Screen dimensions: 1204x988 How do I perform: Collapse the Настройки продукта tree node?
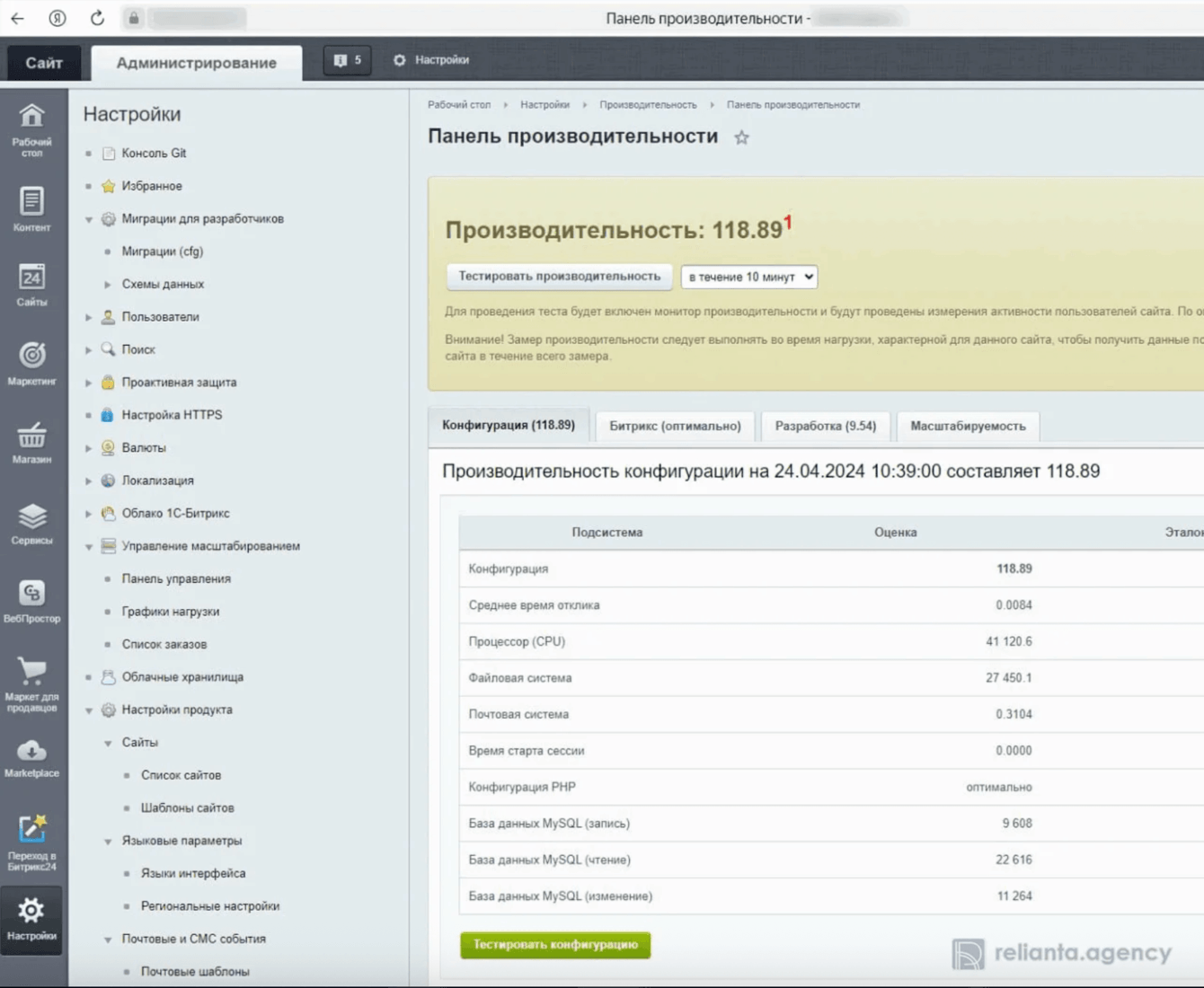tap(89, 710)
